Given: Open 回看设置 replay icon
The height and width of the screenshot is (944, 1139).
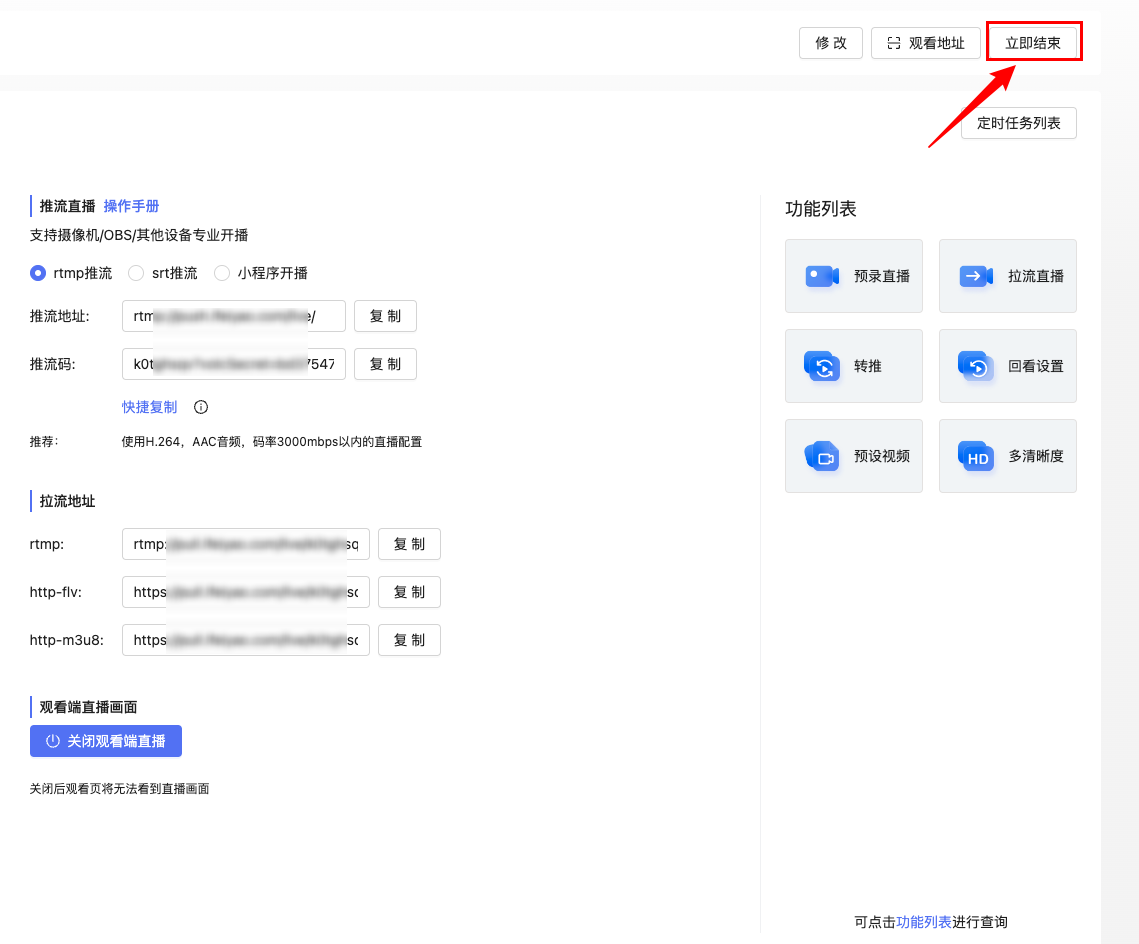Looking at the screenshot, I should coord(976,366).
